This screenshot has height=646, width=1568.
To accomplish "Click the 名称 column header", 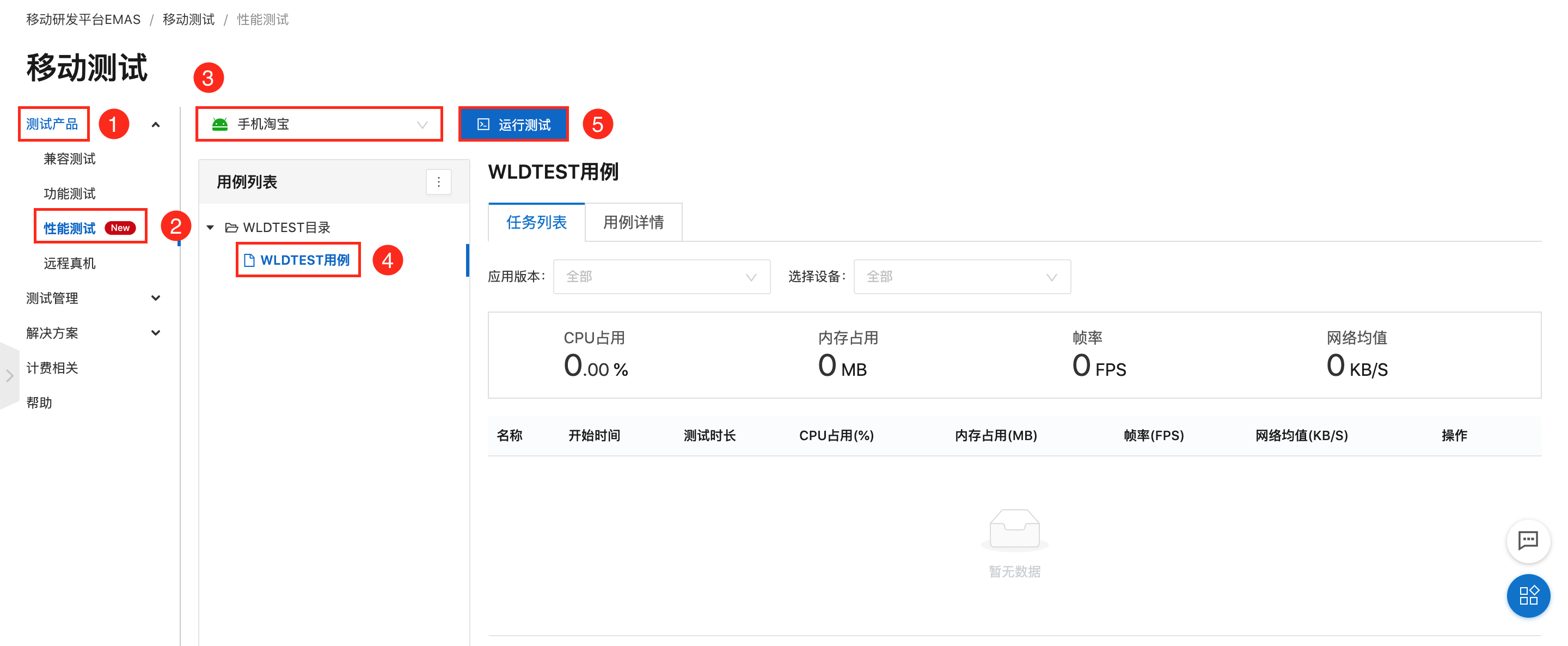I will [510, 435].
